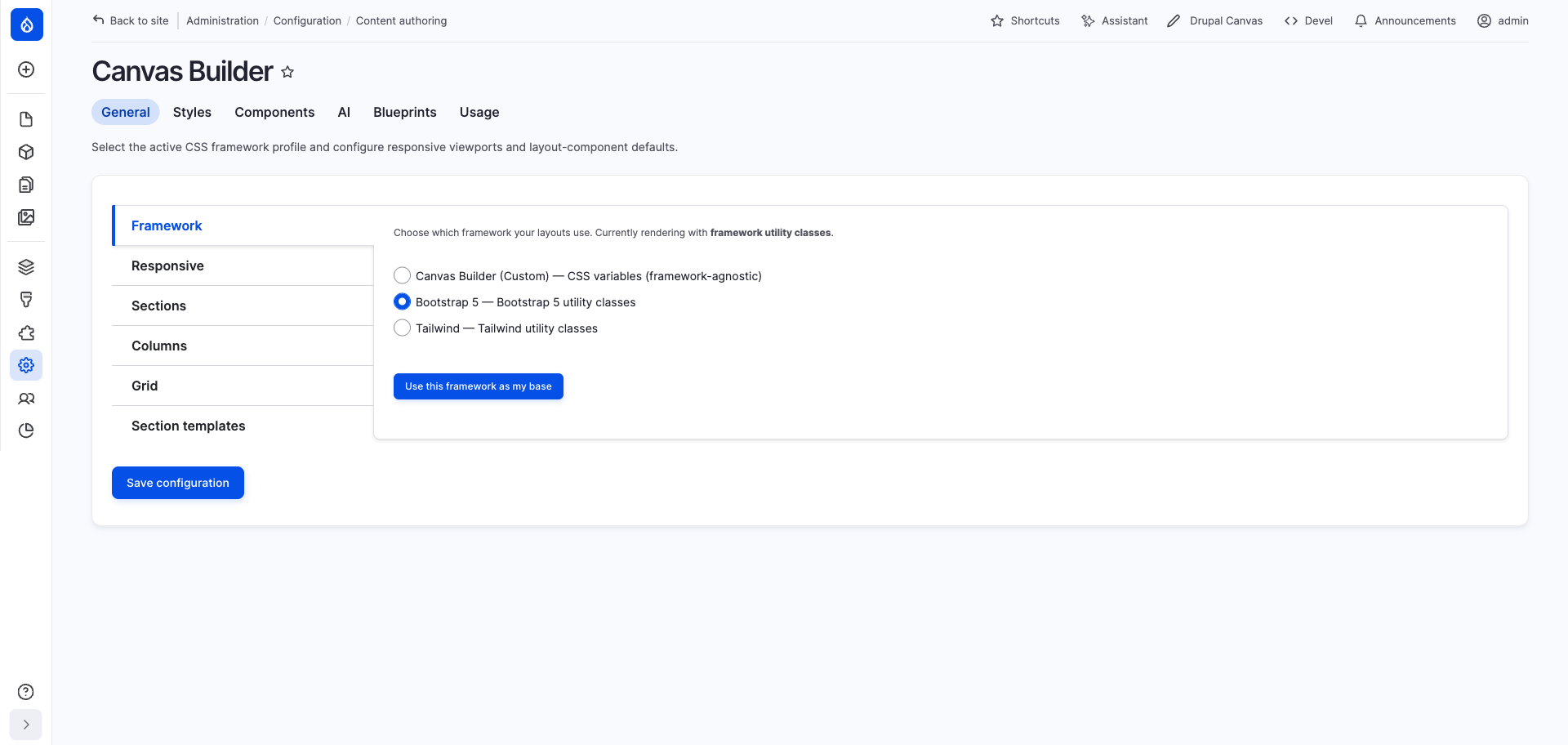This screenshot has height=745, width=1568.
Task: Open the Create plus-circle icon in sidebar
Action: point(26,69)
